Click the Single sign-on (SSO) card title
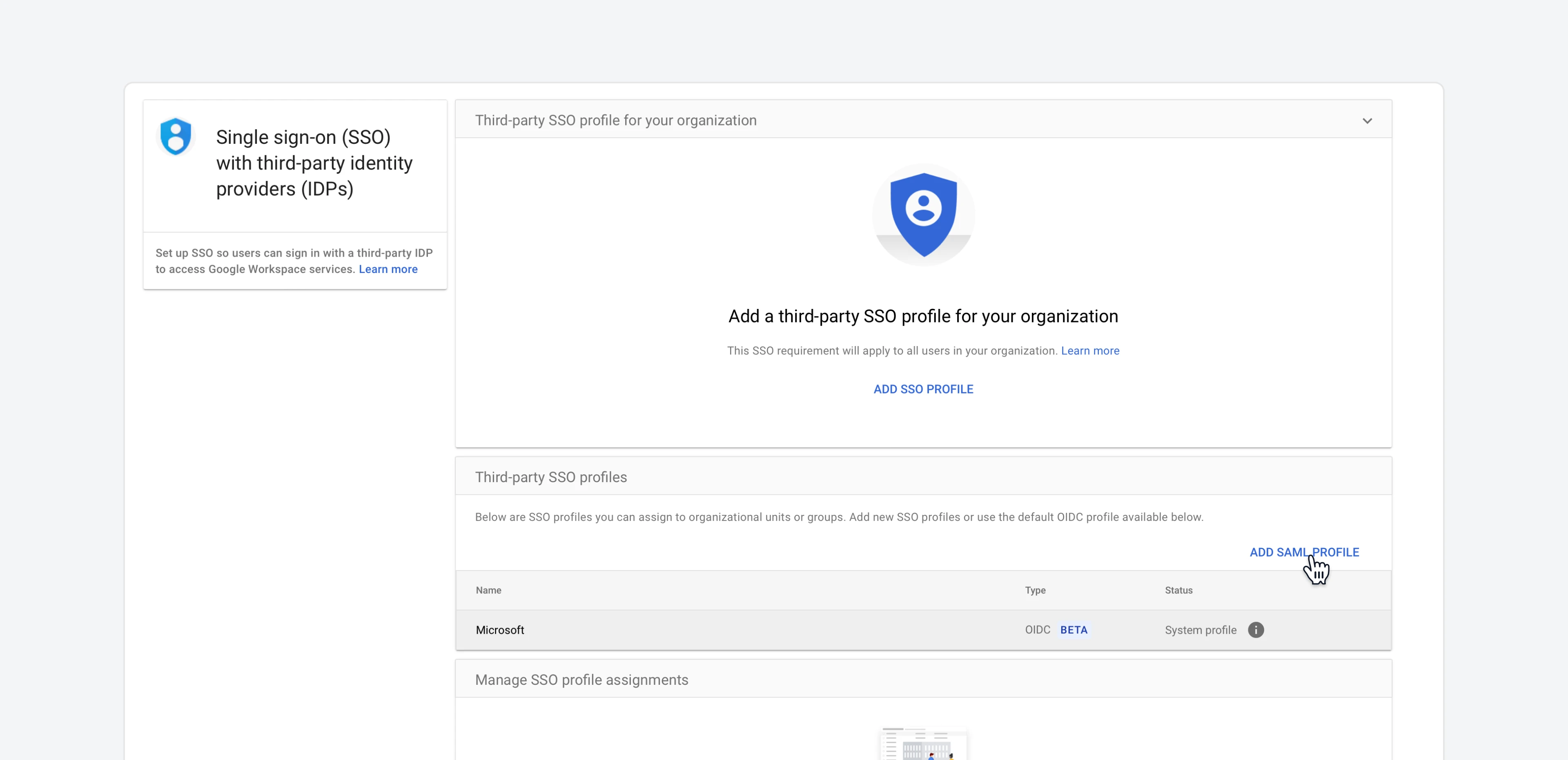The width and height of the screenshot is (1568, 760). (x=314, y=163)
